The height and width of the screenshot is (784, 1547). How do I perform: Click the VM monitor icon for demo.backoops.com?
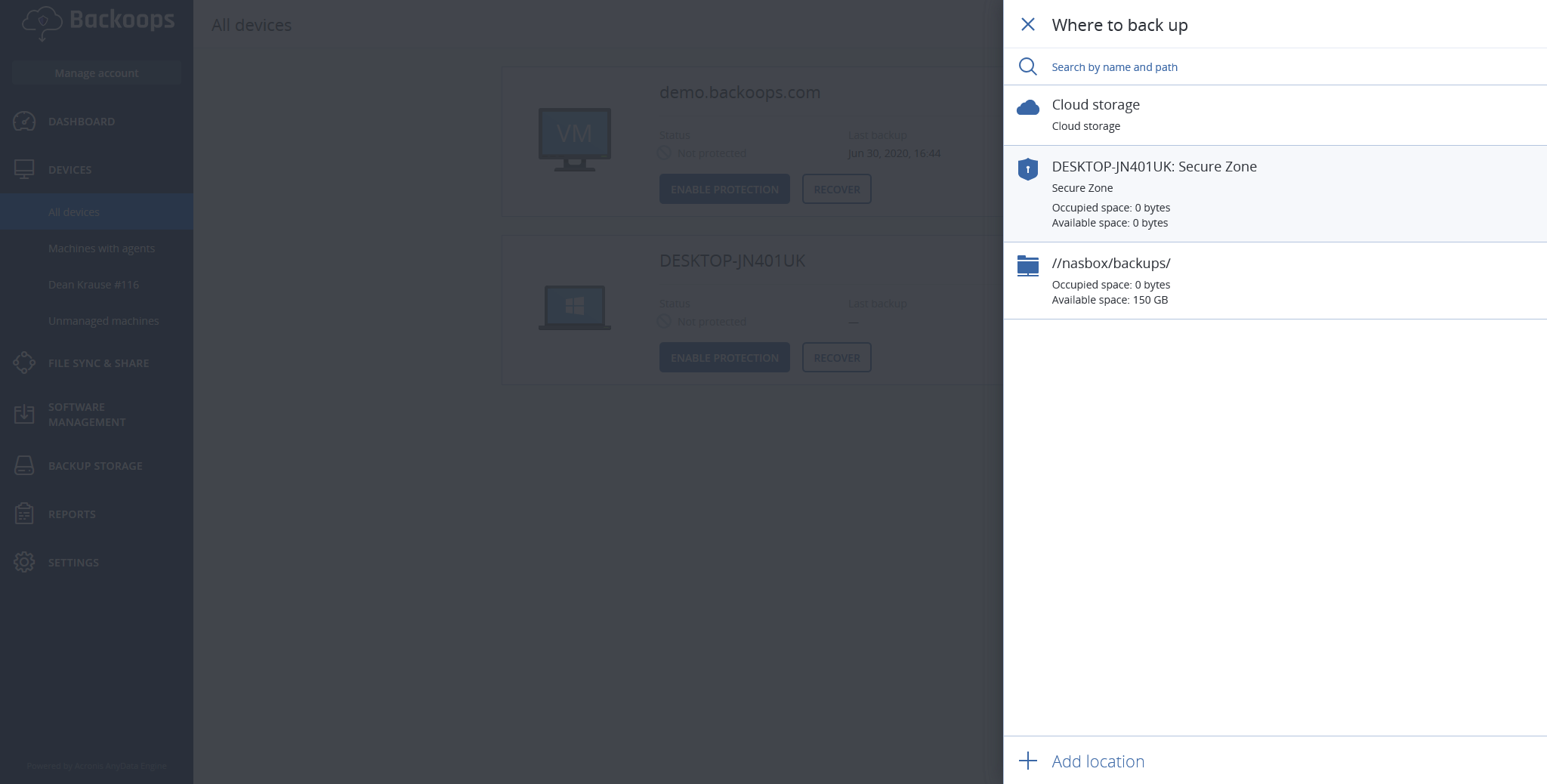tap(574, 140)
